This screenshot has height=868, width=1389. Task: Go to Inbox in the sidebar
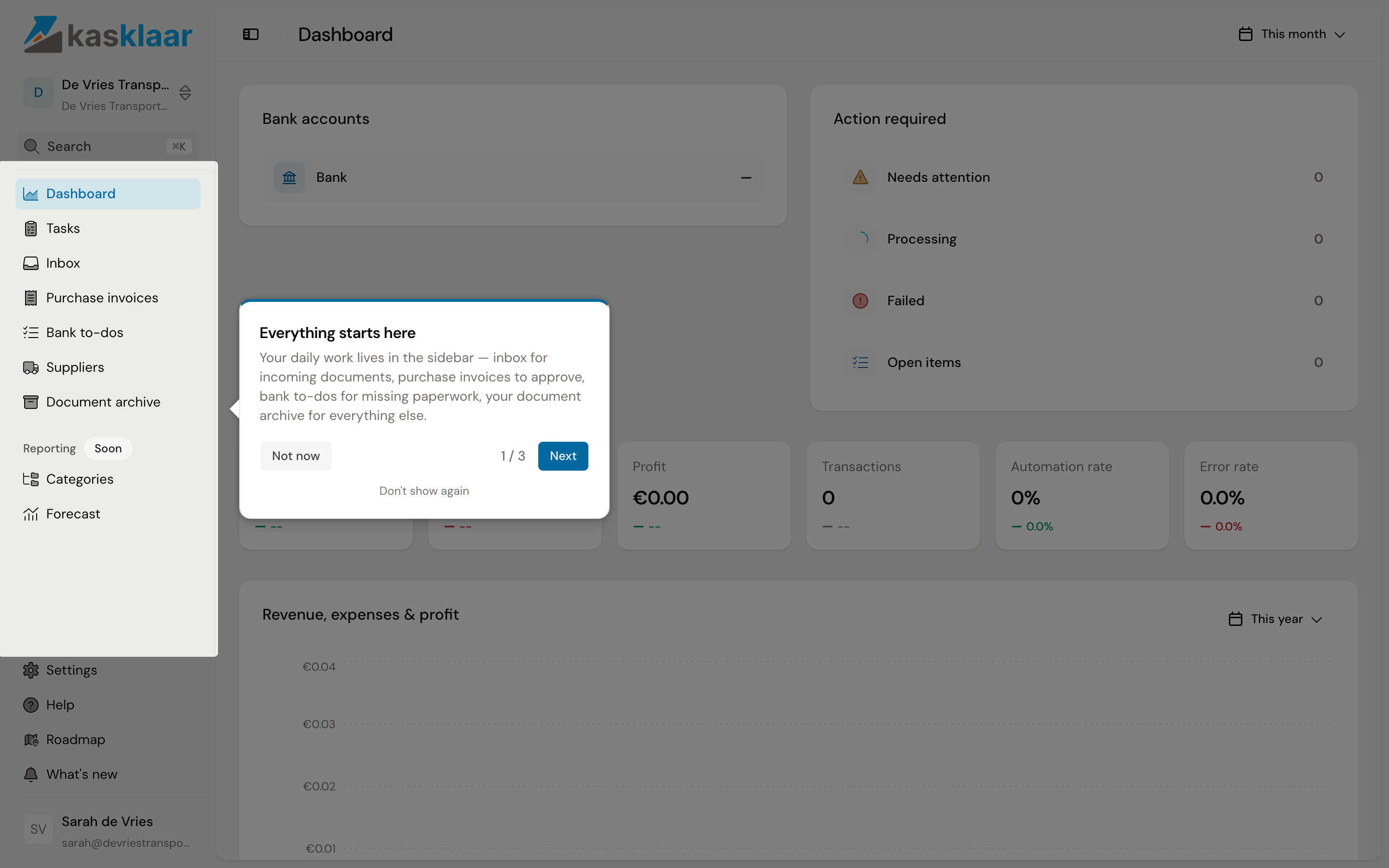click(108, 263)
